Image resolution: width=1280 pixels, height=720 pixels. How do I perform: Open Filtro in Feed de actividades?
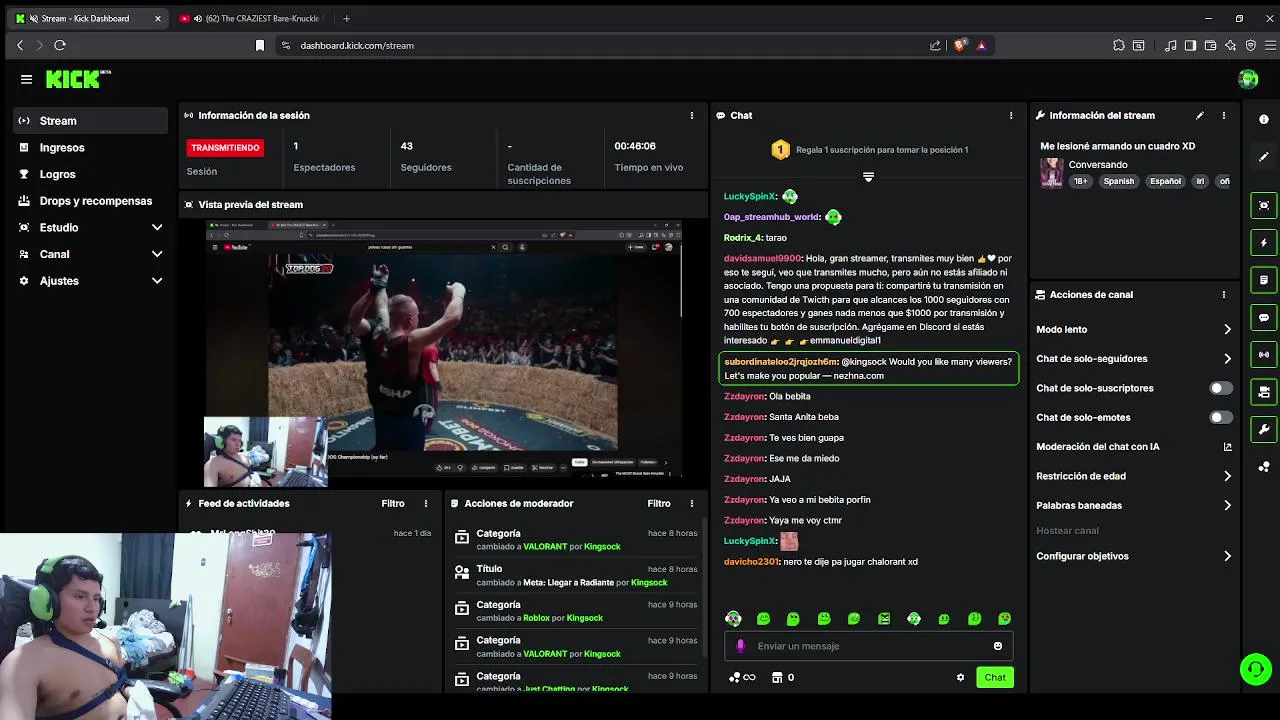pyautogui.click(x=392, y=503)
